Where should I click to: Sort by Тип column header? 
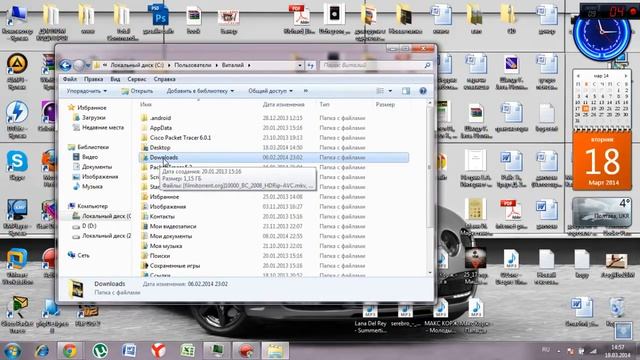(324, 105)
